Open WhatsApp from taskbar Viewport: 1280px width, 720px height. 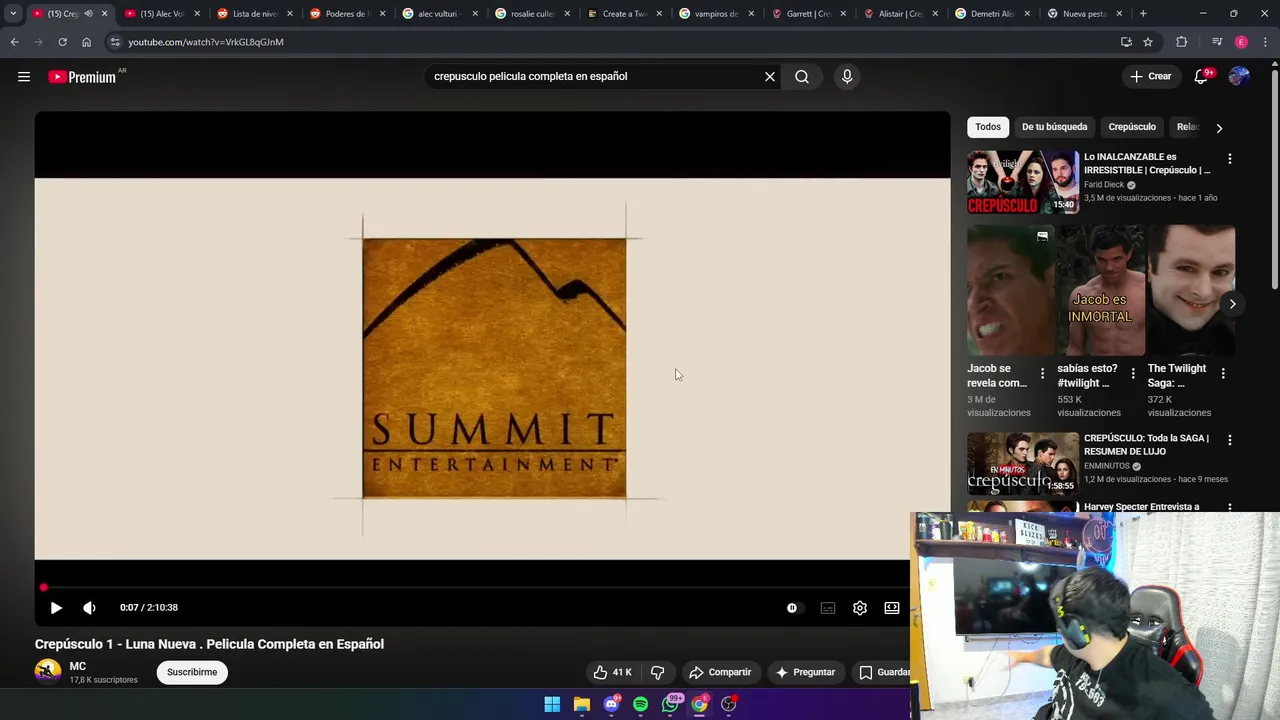671,704
